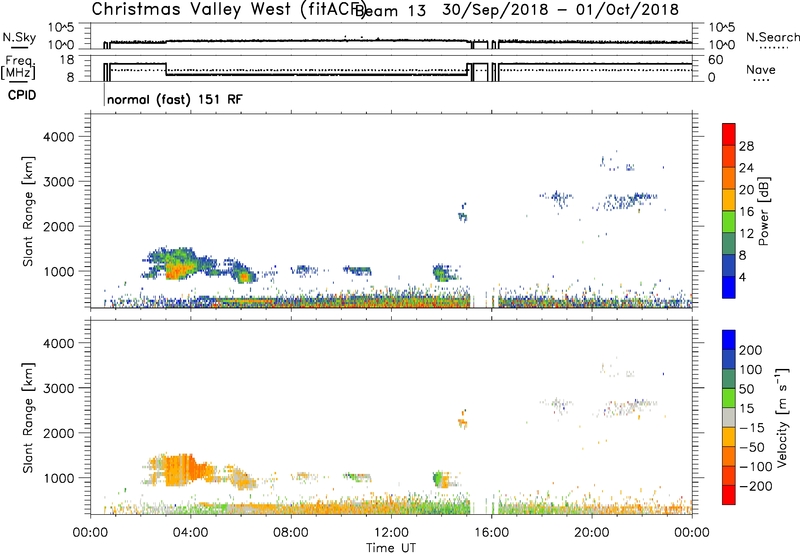Click the "Velocity [m s-1]" colorbar title
Viewport: 800px width, 554px height.
[x=781, y=418]
